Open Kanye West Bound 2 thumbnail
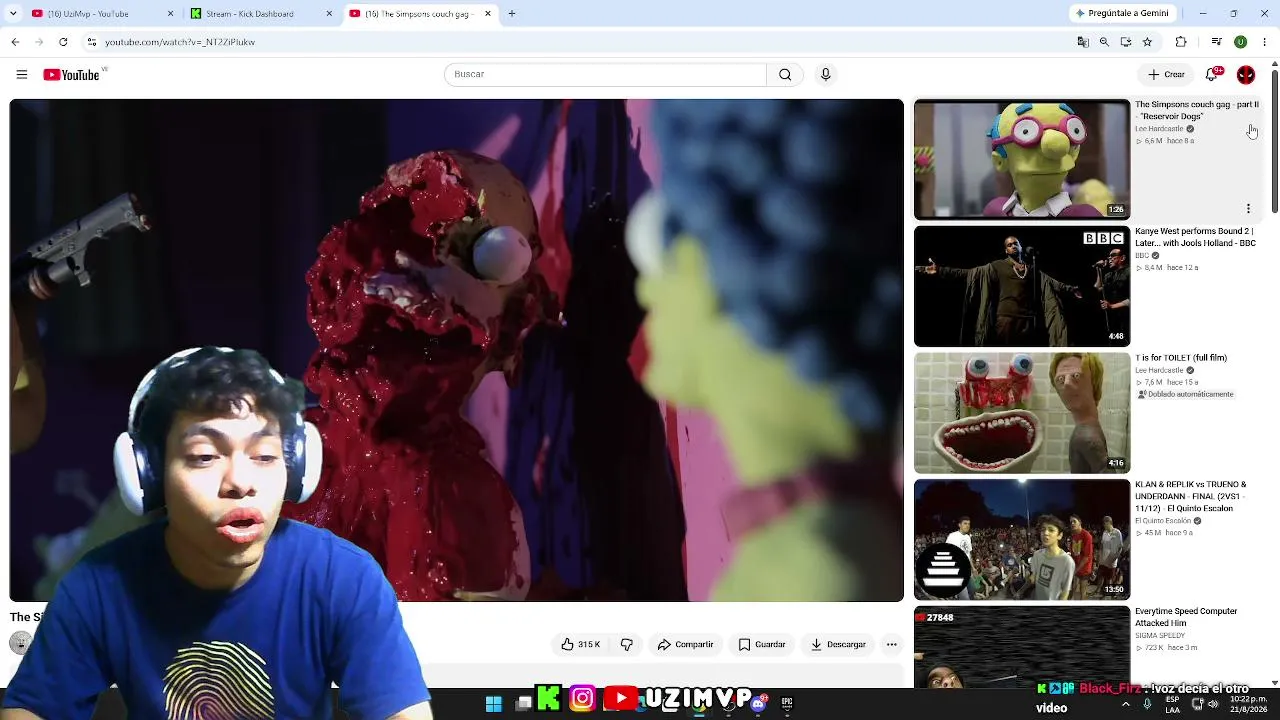Image resolution: width=1280 pixels, height=720 pixels. pyautogui.click(x=1022, y=286)
